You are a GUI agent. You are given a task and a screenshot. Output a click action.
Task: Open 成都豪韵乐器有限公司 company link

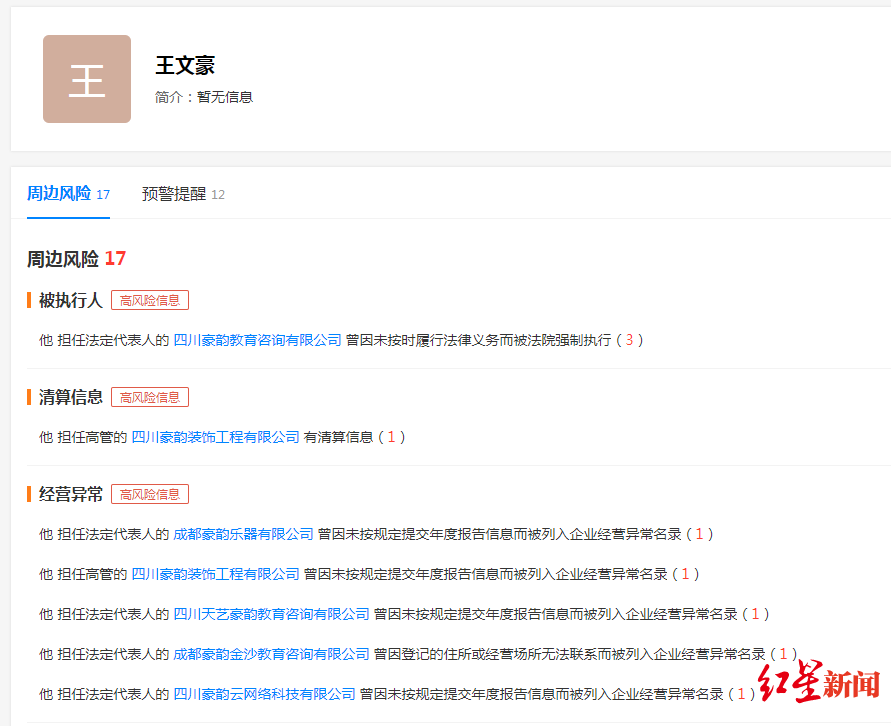point(243,535)
